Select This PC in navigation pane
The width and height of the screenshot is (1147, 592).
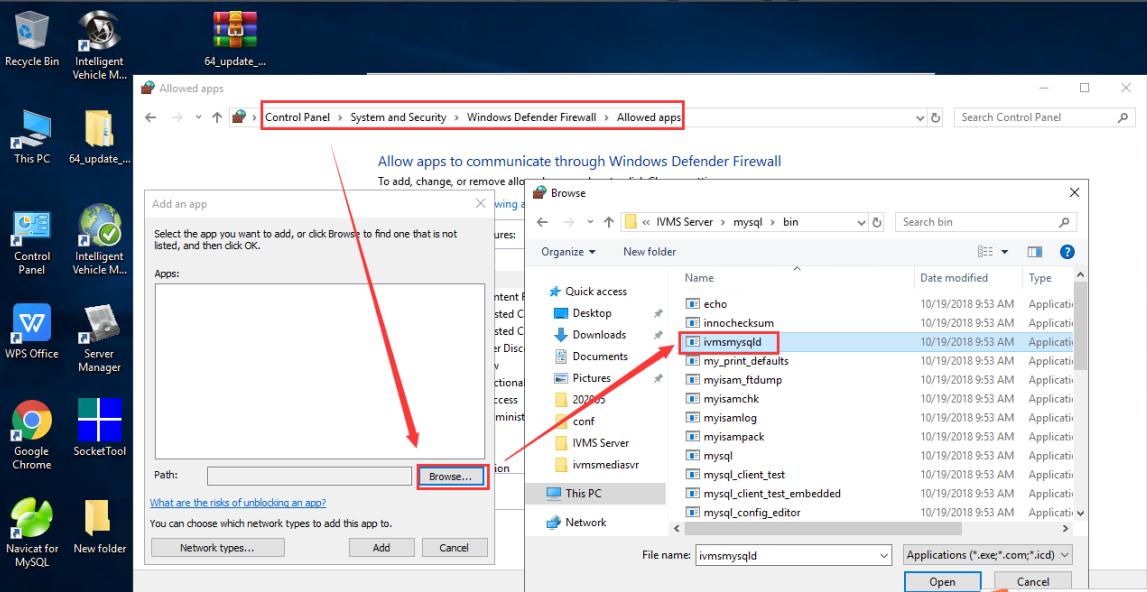[582, 493]
